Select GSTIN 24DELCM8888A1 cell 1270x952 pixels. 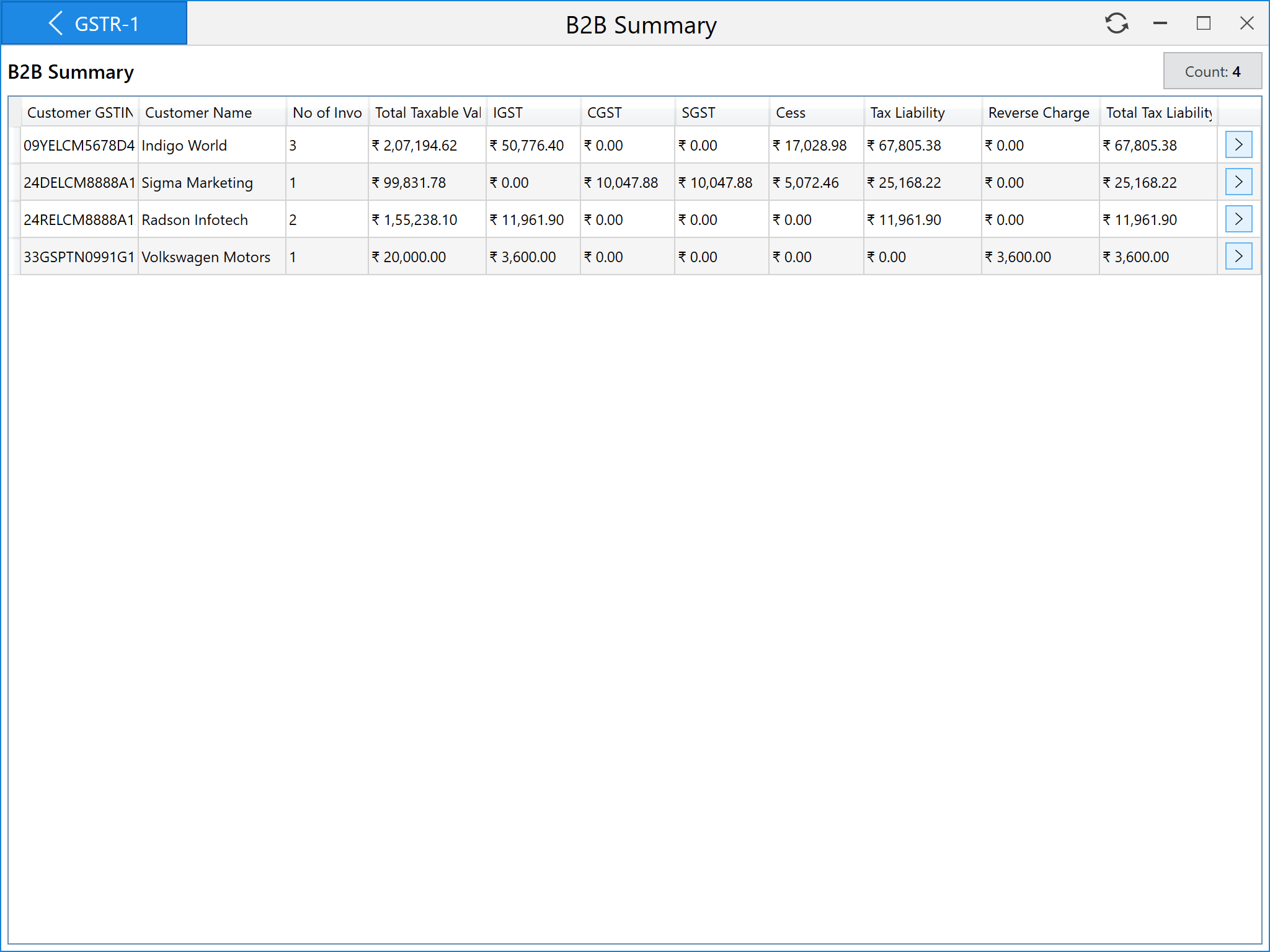click(79, 183)
